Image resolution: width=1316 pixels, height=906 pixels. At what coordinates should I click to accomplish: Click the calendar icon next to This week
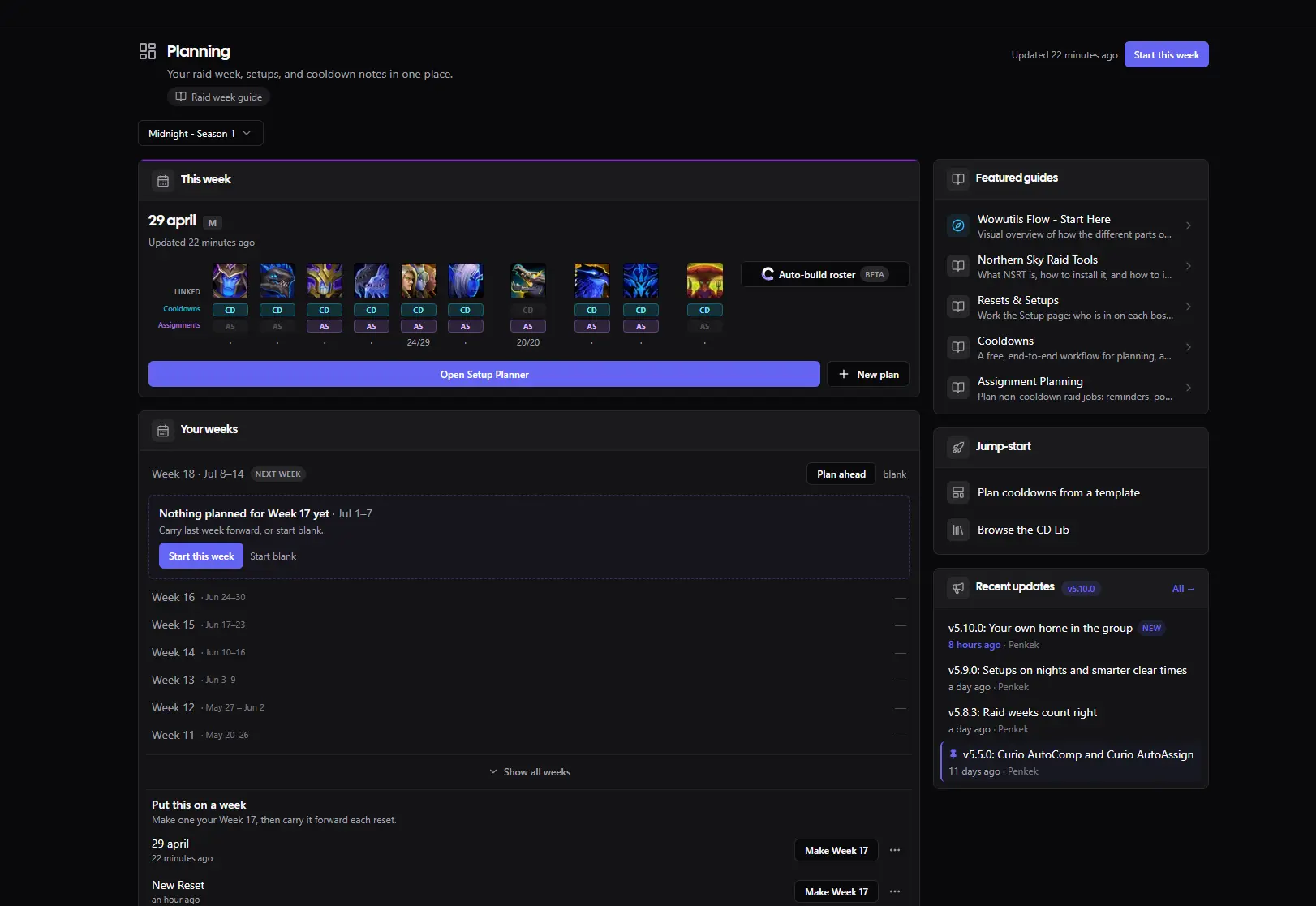click(163, 180)
